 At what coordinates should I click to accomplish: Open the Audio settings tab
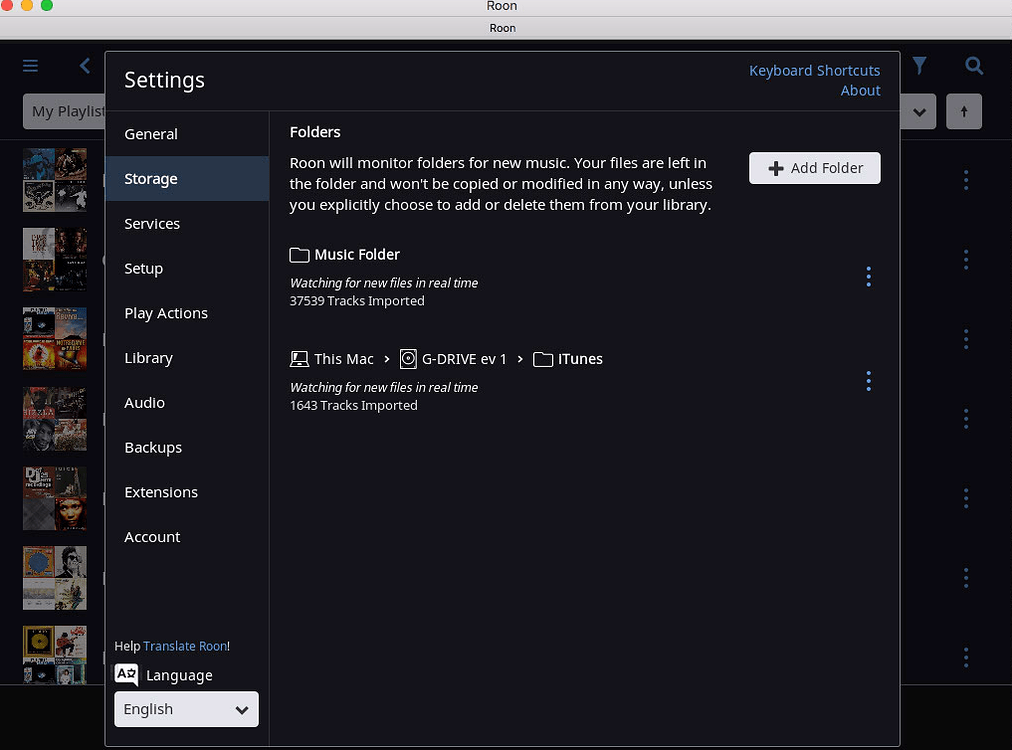coord(187,403)
